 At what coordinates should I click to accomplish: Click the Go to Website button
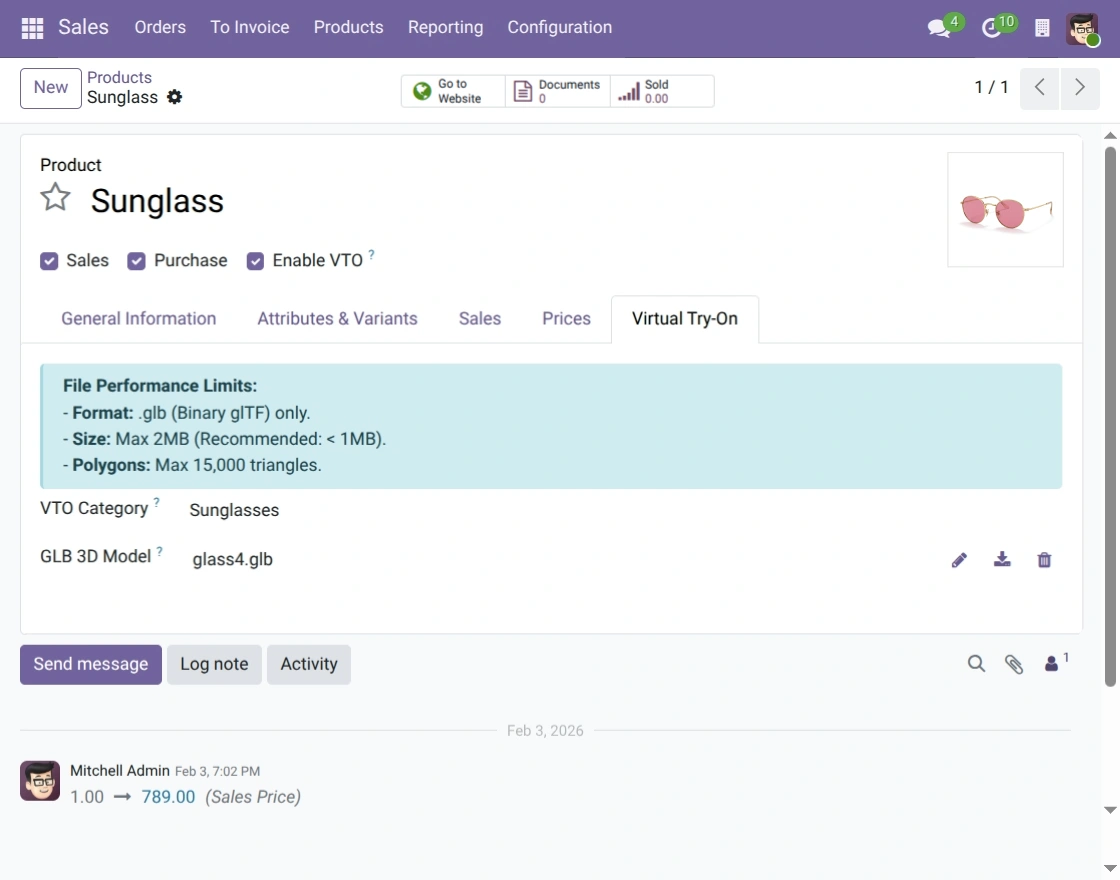[453, 91]
